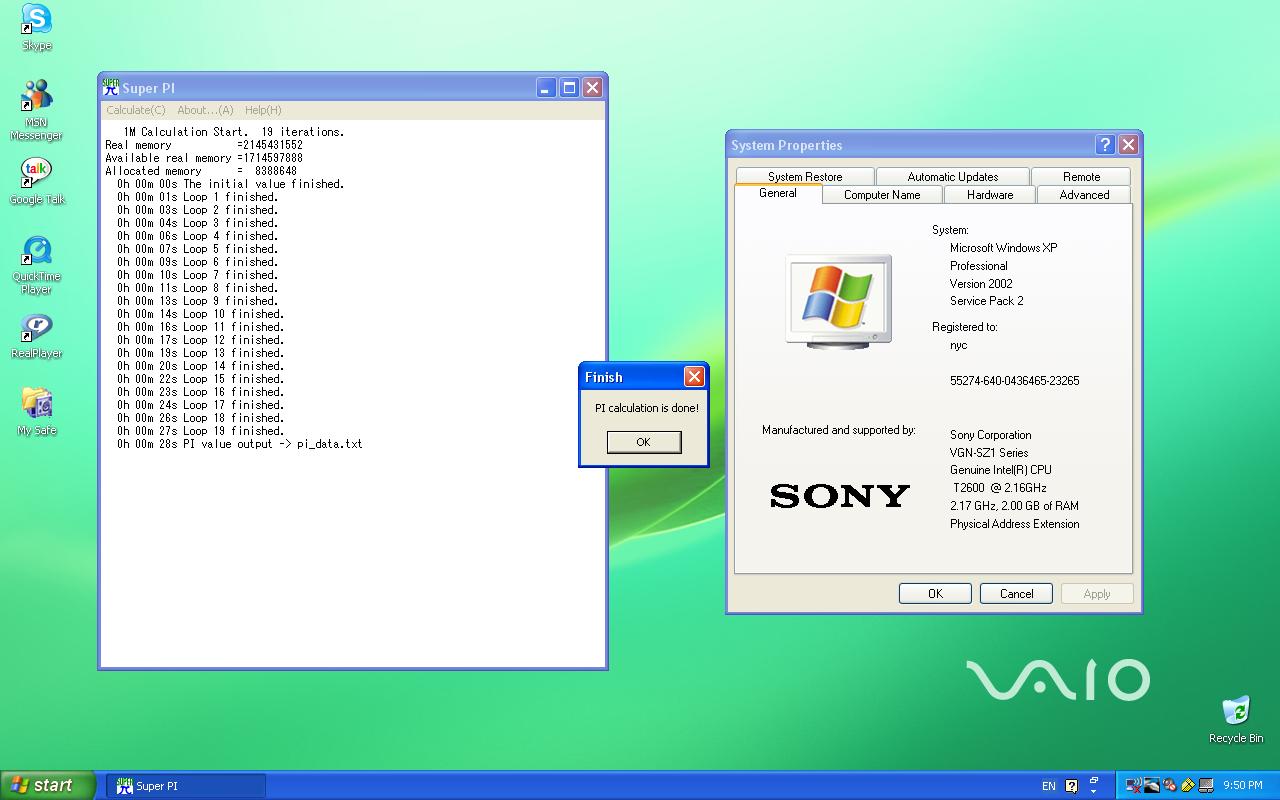Click the language bar restore icon
The image size is (1280, 800).
coord(1094,779)
